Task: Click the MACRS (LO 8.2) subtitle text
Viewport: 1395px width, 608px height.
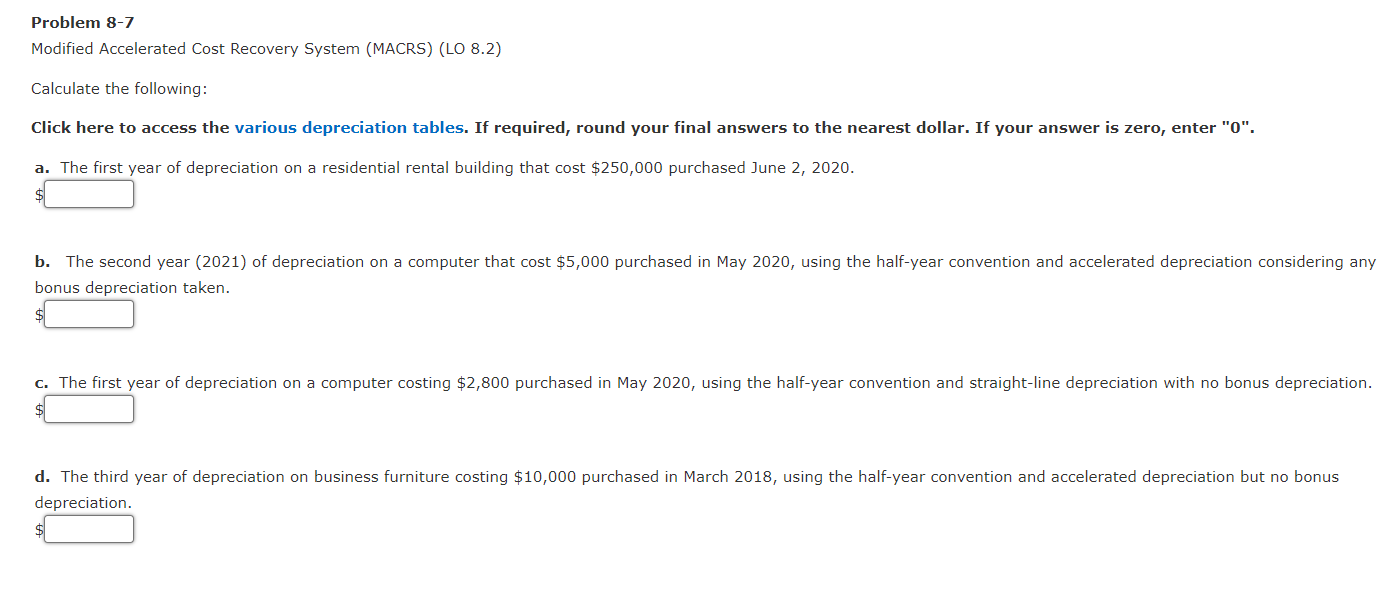Action: 266,48
